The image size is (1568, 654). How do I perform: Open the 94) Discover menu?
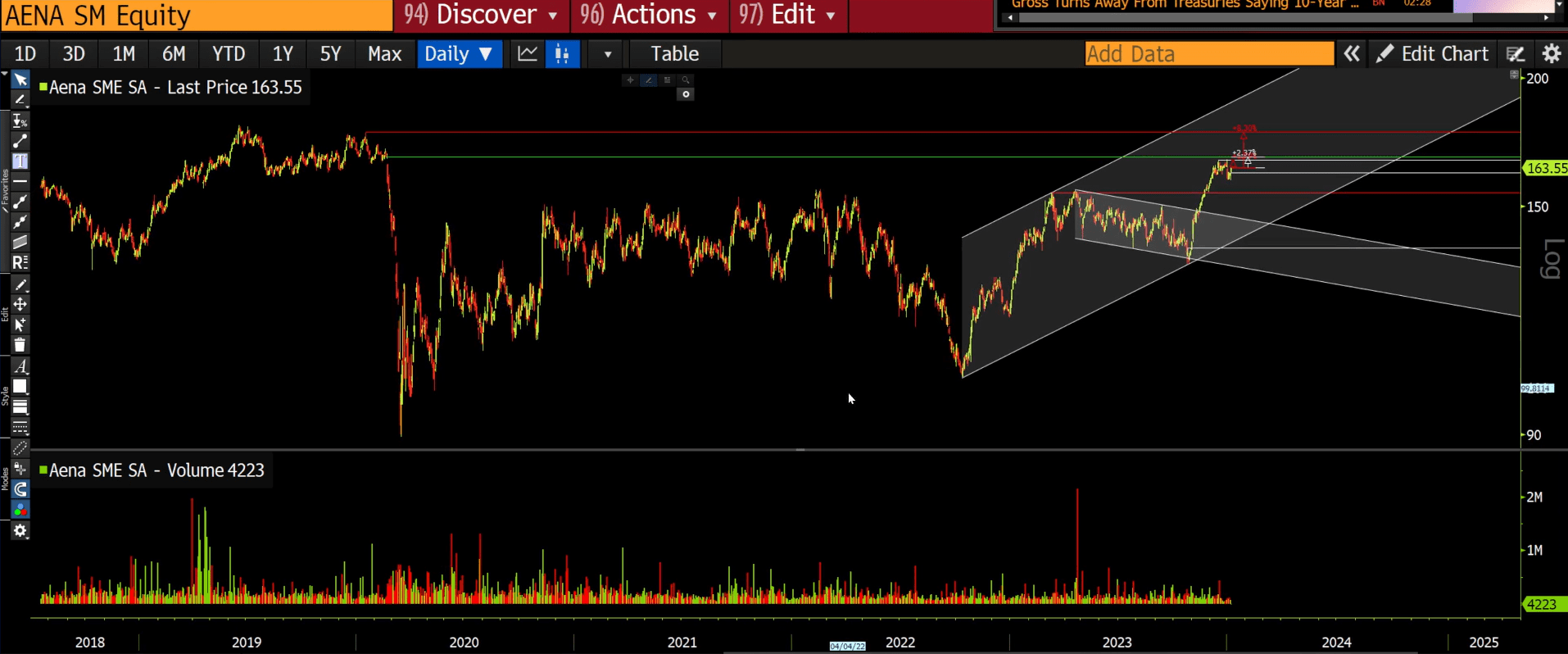(x=481, y=15)
